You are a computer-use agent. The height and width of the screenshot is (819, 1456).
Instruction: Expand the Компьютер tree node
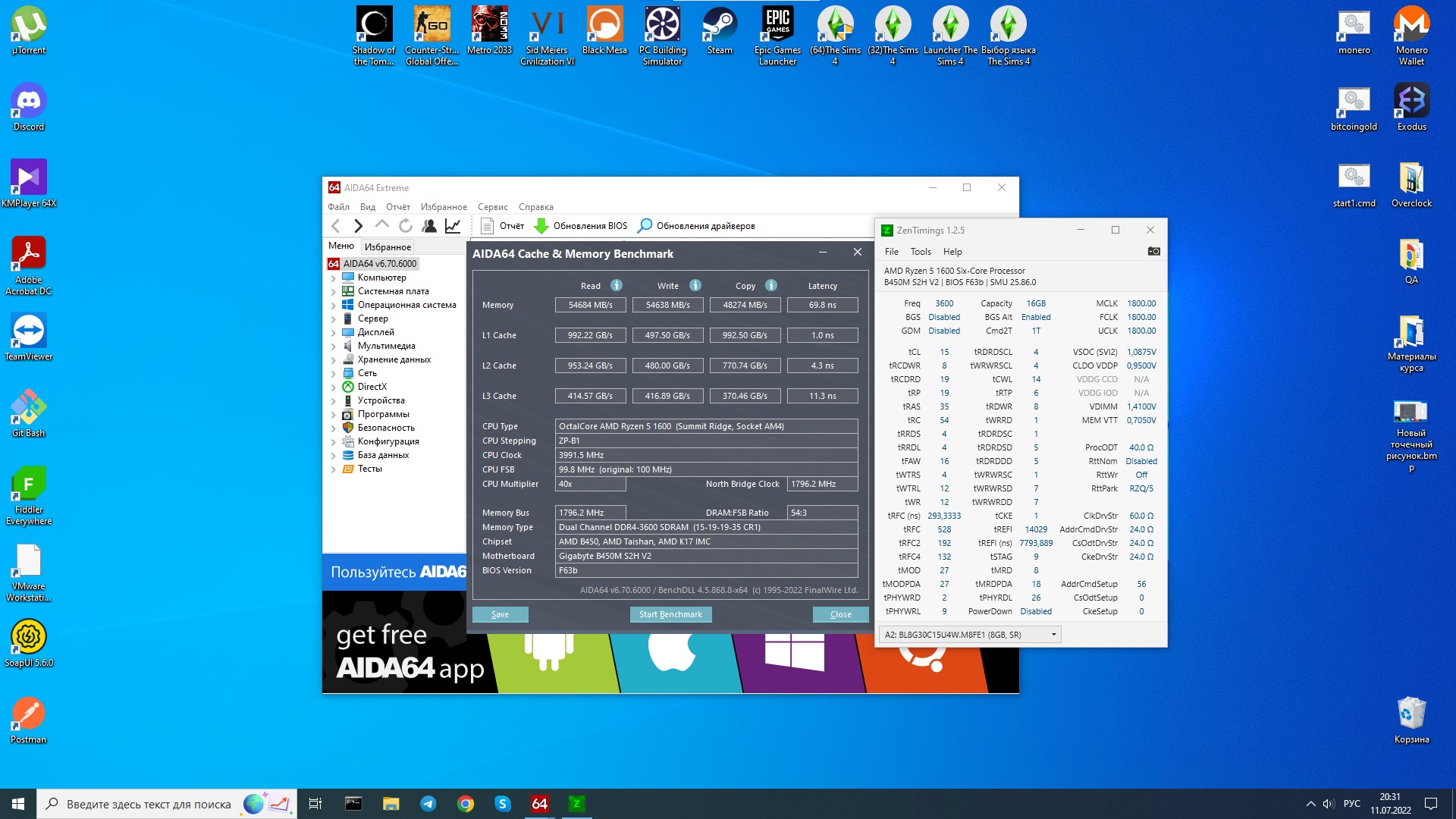coord(333,278)
